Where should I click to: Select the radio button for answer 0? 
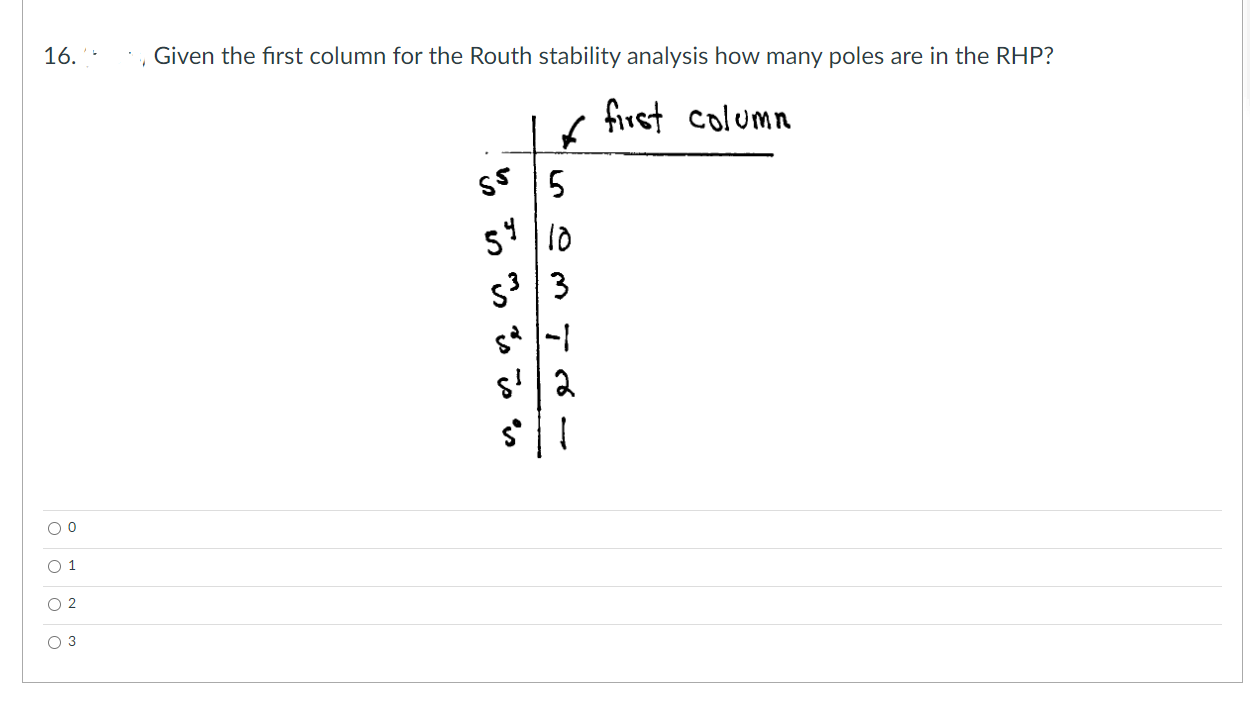coord(55,527)
